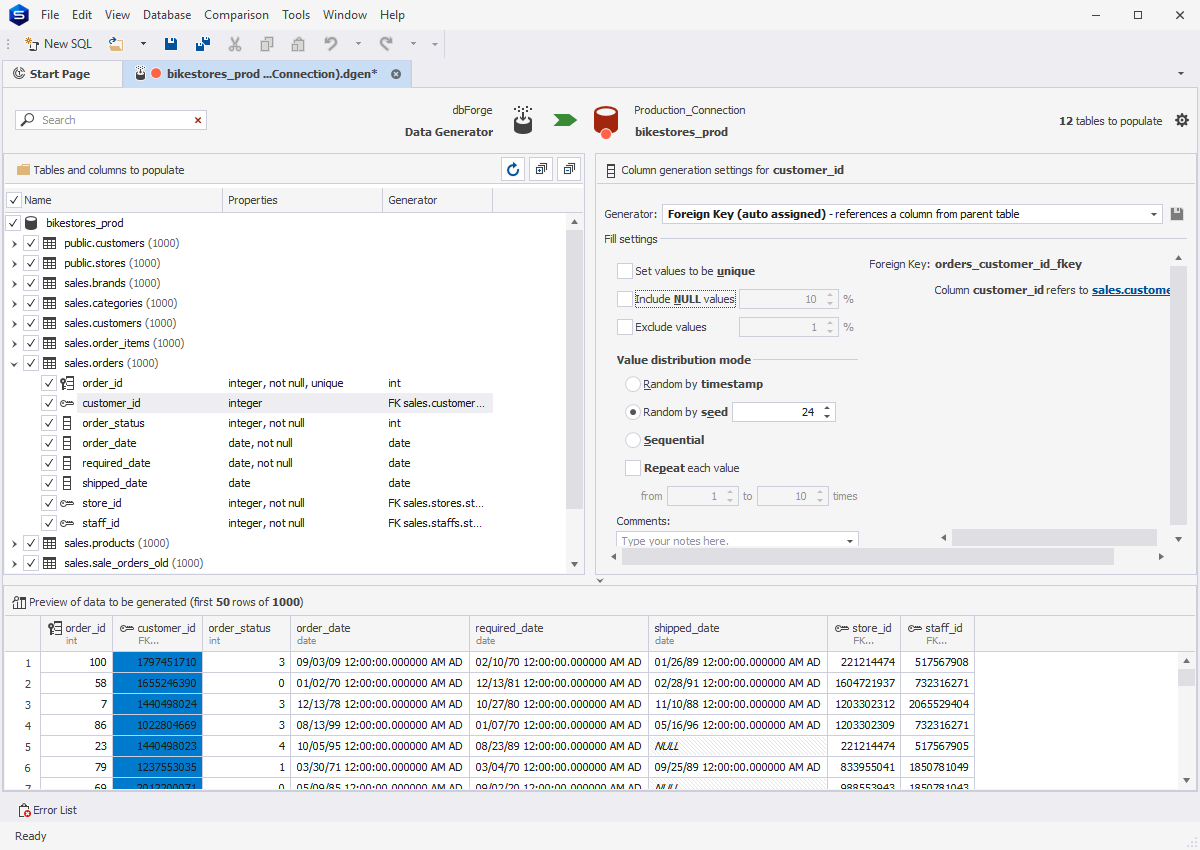This screenshot has width=1200, height=850.
Task: Enable Exclude values checkbox
Action: [x=625, y=327]
